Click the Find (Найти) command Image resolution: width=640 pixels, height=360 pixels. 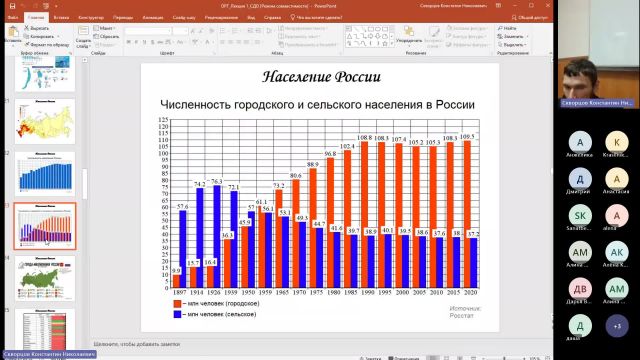[x=507, y=28]
